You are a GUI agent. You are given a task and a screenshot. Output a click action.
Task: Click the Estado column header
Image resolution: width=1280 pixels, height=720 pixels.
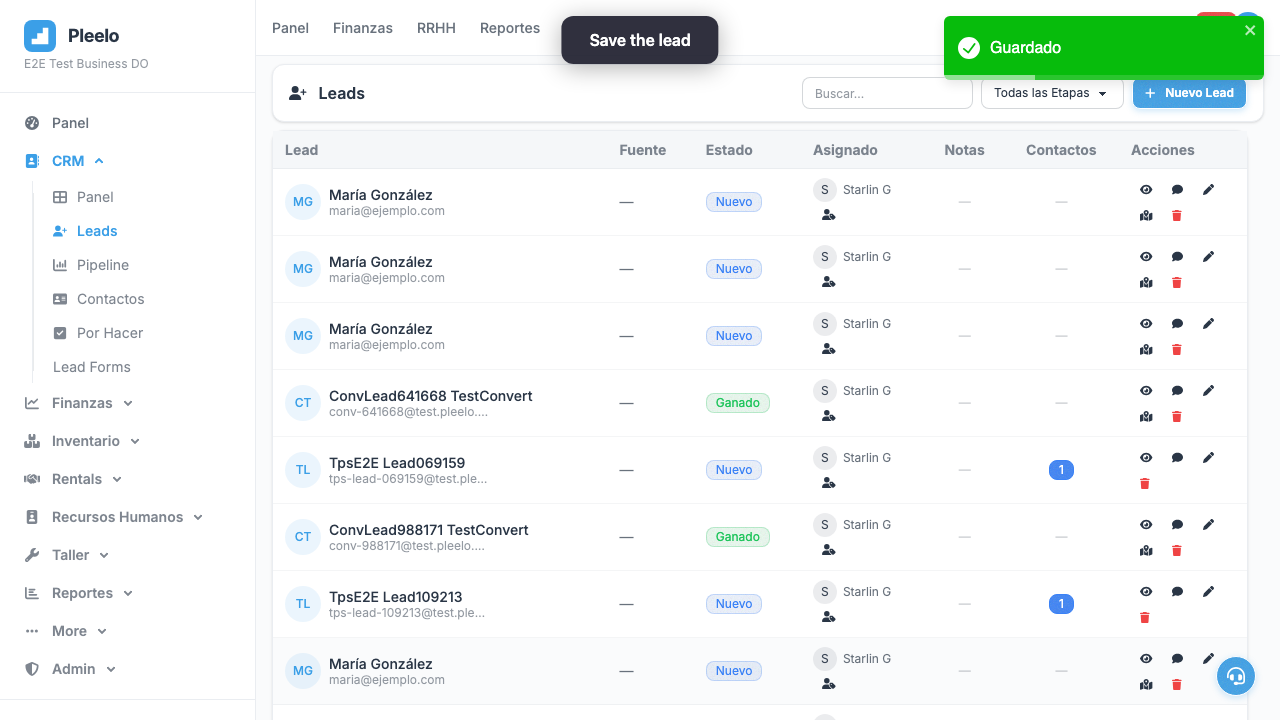729,150
